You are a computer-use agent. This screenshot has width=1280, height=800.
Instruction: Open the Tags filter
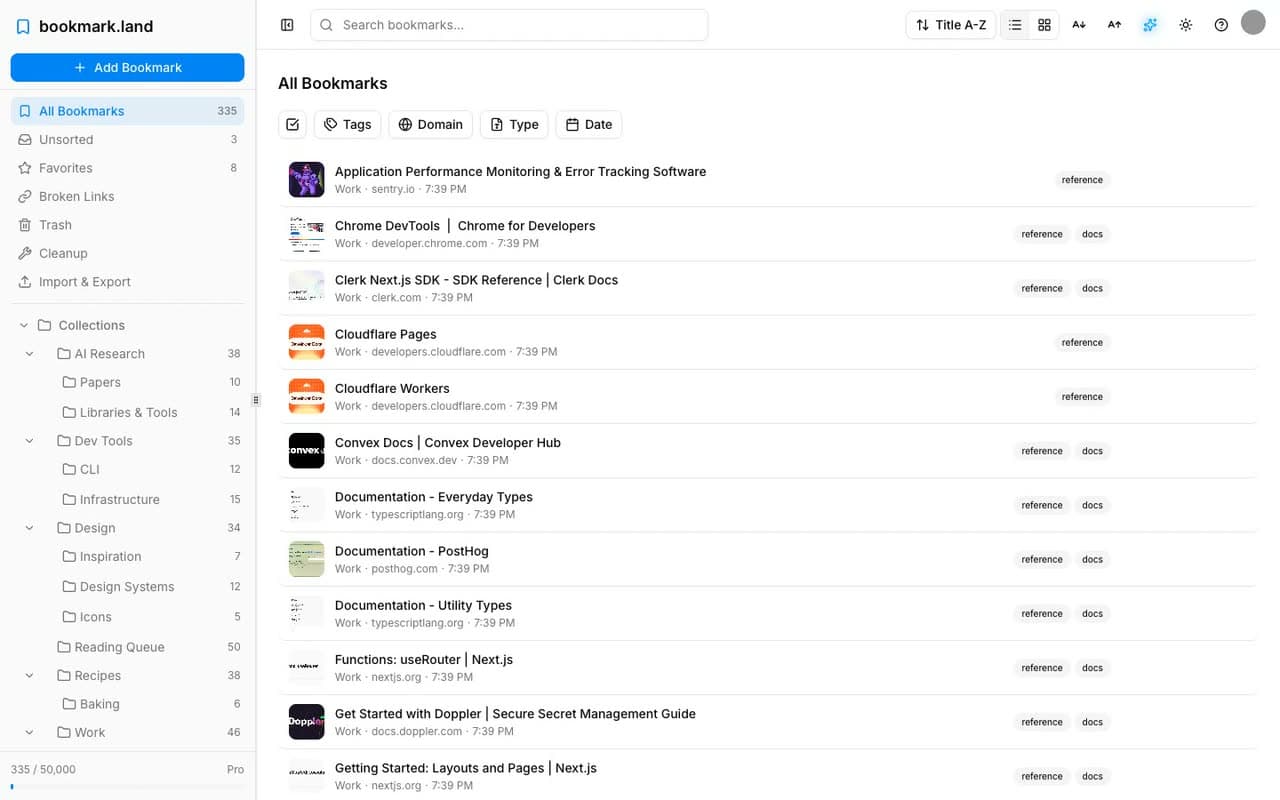click(348, 124)
